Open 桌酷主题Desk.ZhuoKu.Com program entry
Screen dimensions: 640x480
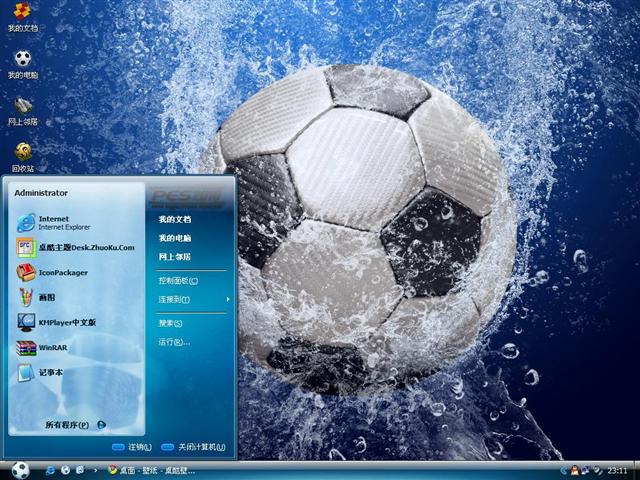(77, 248)
